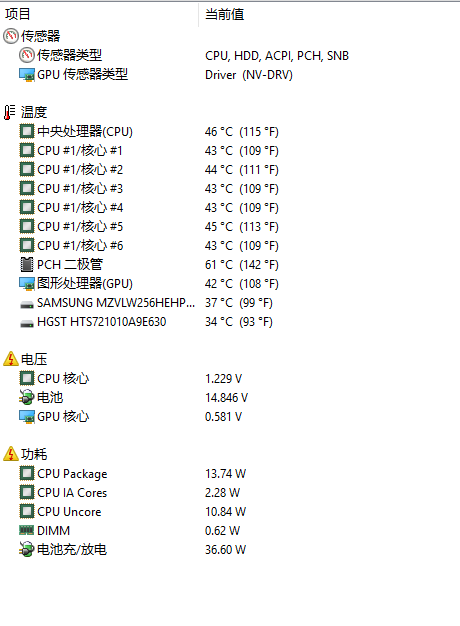Click the value 0.581 V
Screen dimensions: 460x626
(x=224, y=417)
